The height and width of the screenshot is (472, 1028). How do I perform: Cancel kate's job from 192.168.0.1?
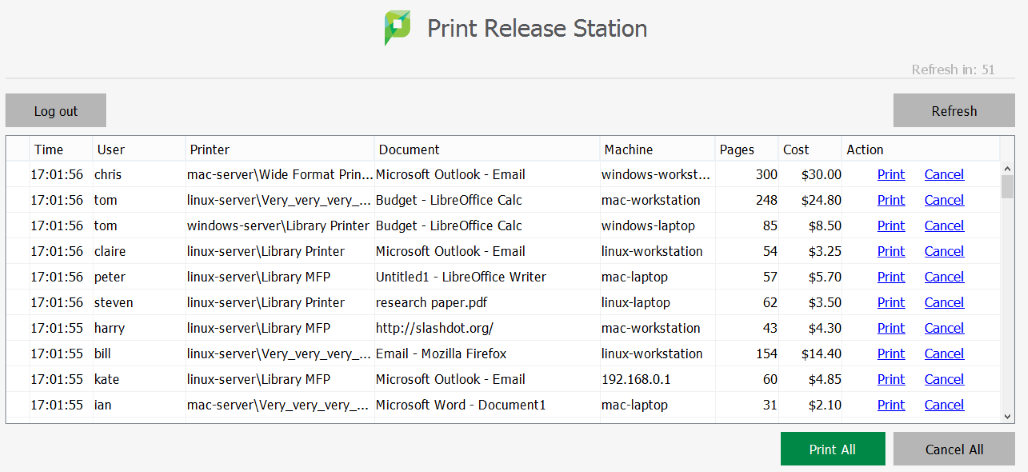tap(943, 379)
